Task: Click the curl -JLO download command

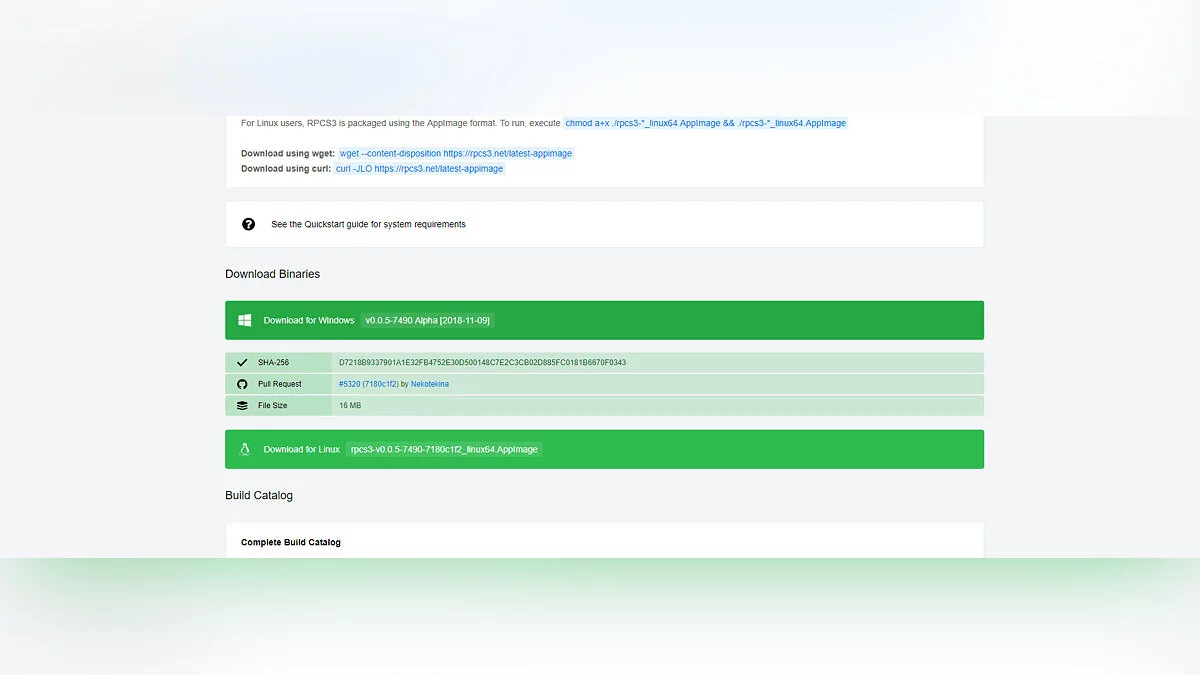Action: point(420,169)
